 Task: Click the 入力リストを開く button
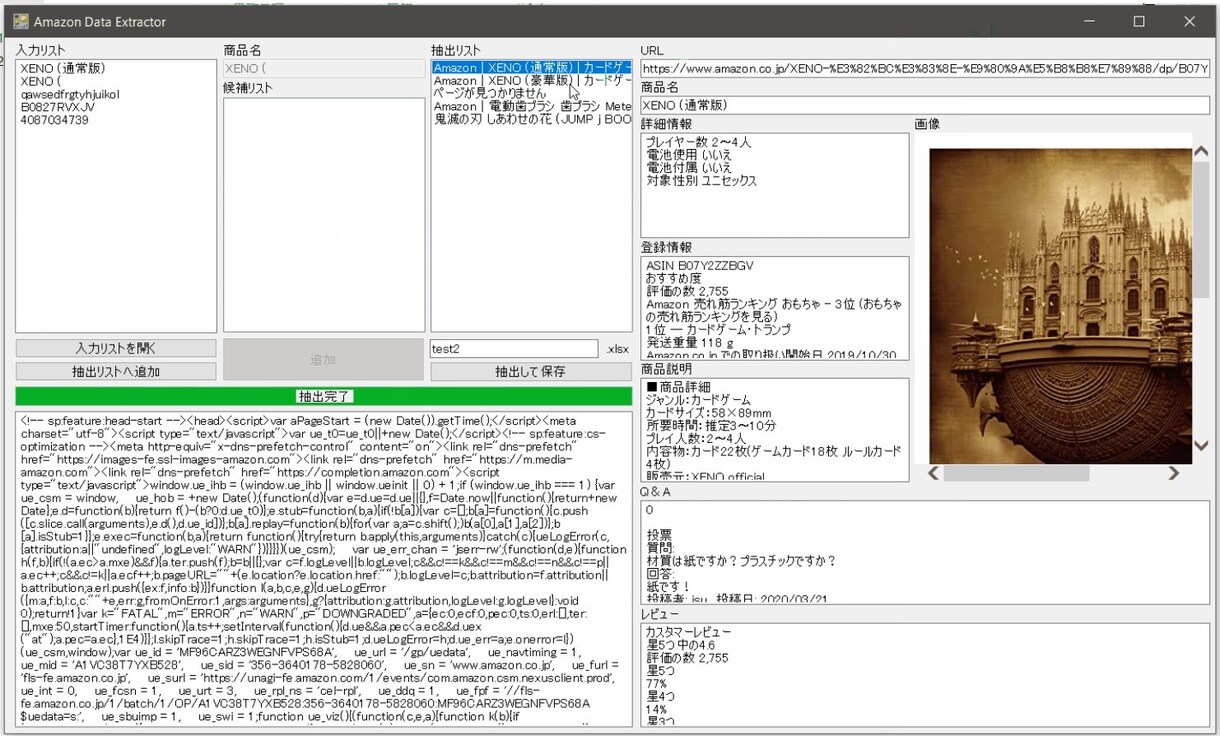click(116, 348)
